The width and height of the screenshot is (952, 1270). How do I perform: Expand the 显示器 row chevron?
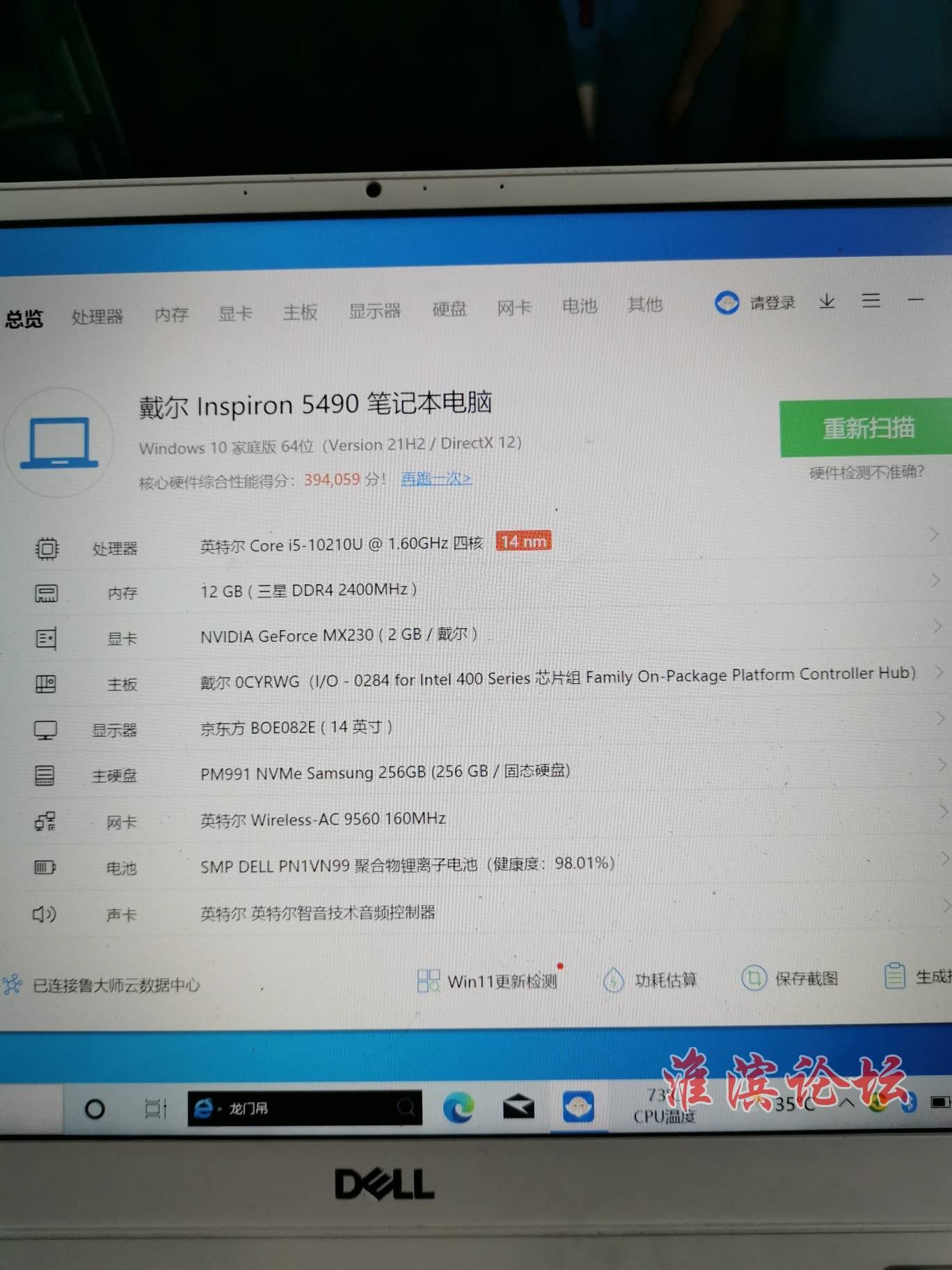940,719
